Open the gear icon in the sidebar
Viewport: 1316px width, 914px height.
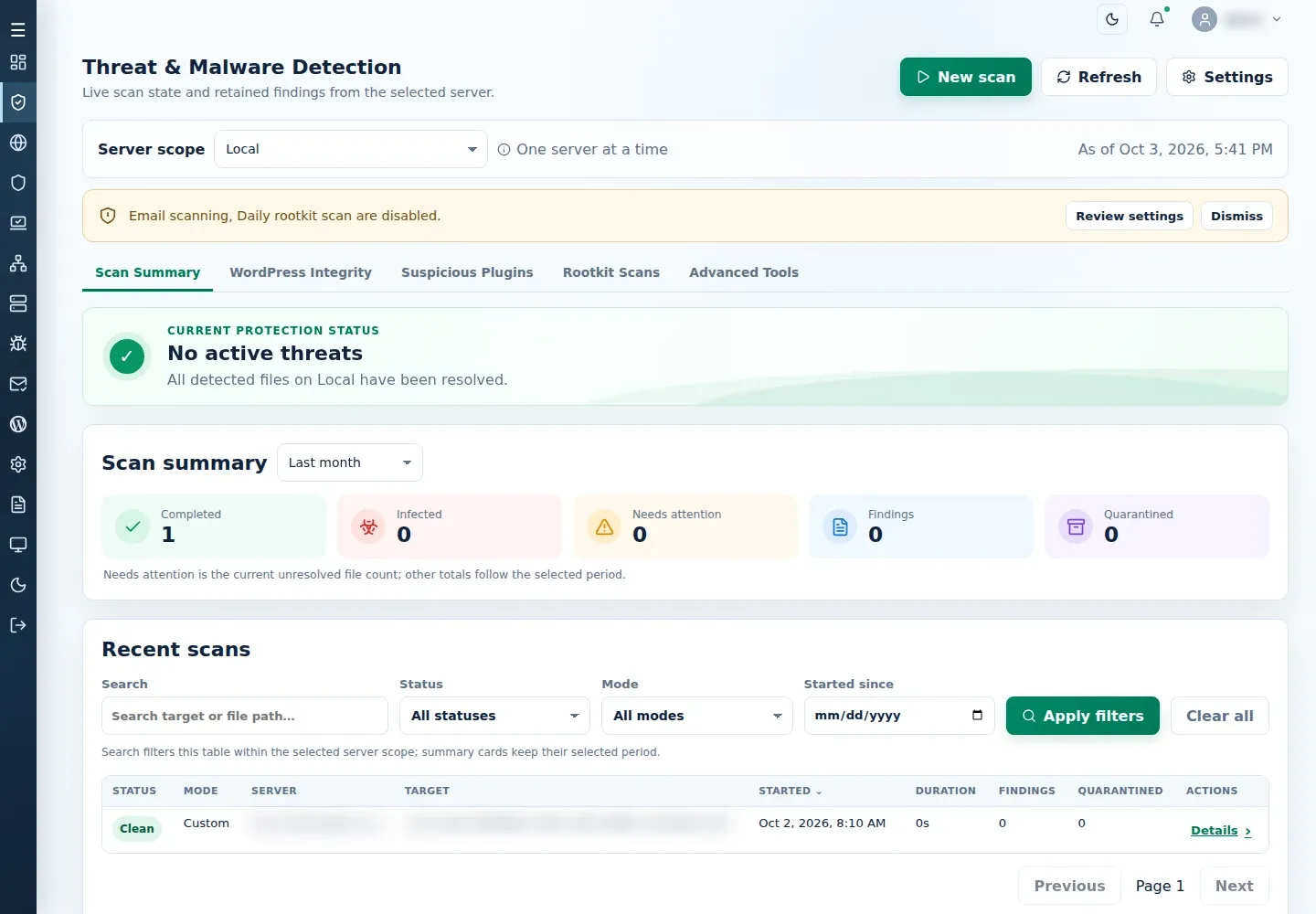pos(18,464)
